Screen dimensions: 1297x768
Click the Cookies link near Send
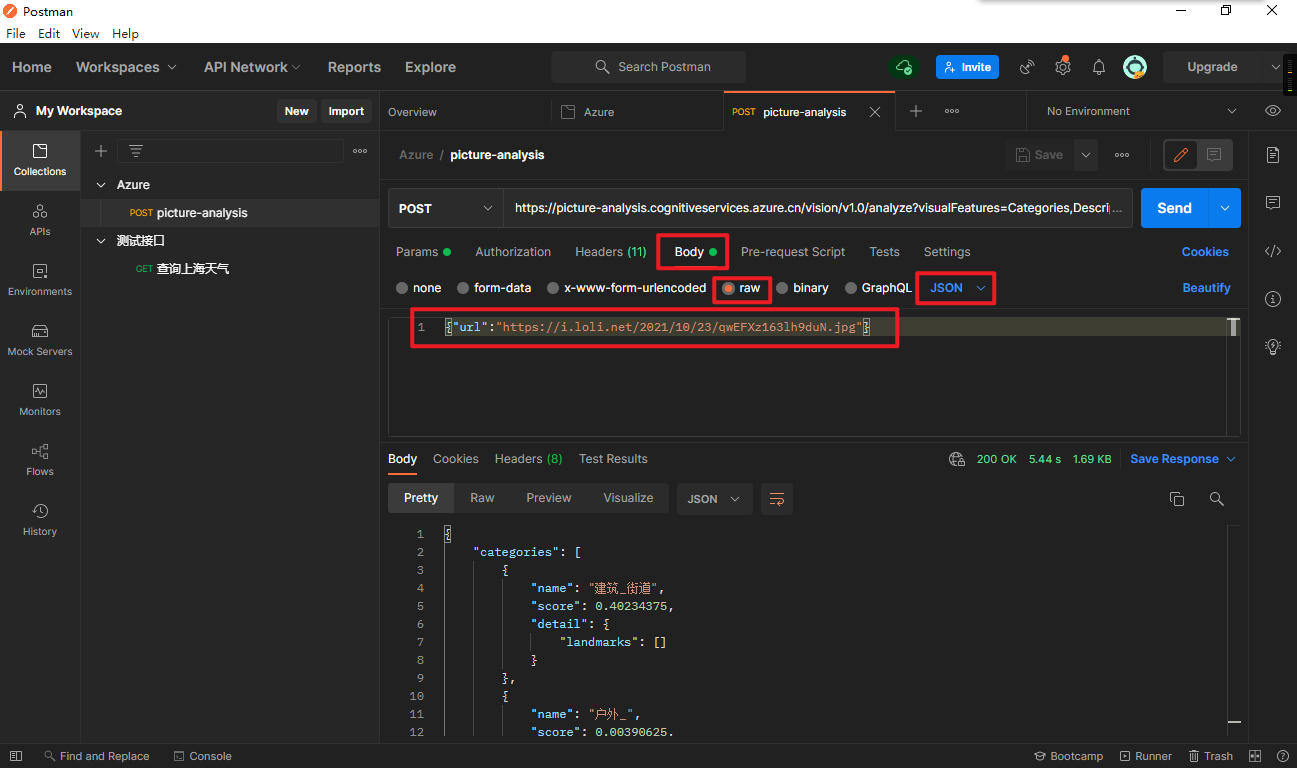click(x=1205, y=252)
